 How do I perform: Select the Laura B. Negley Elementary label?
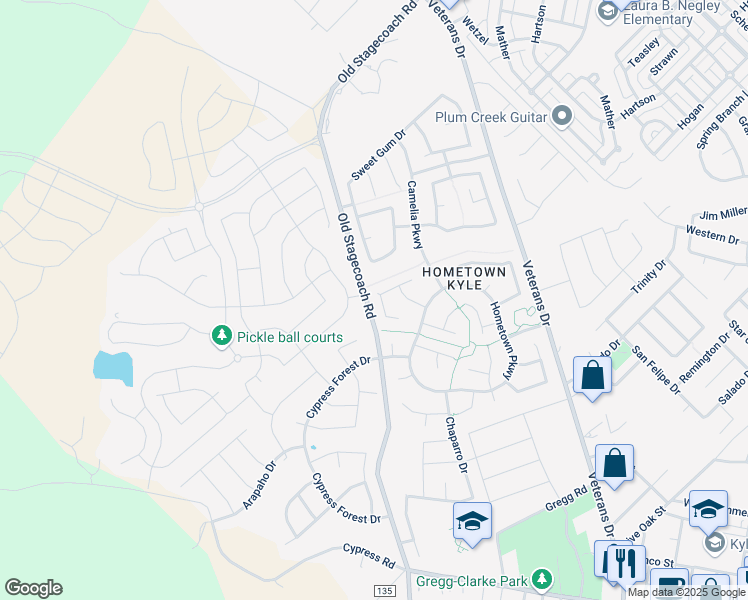(672, 12)
